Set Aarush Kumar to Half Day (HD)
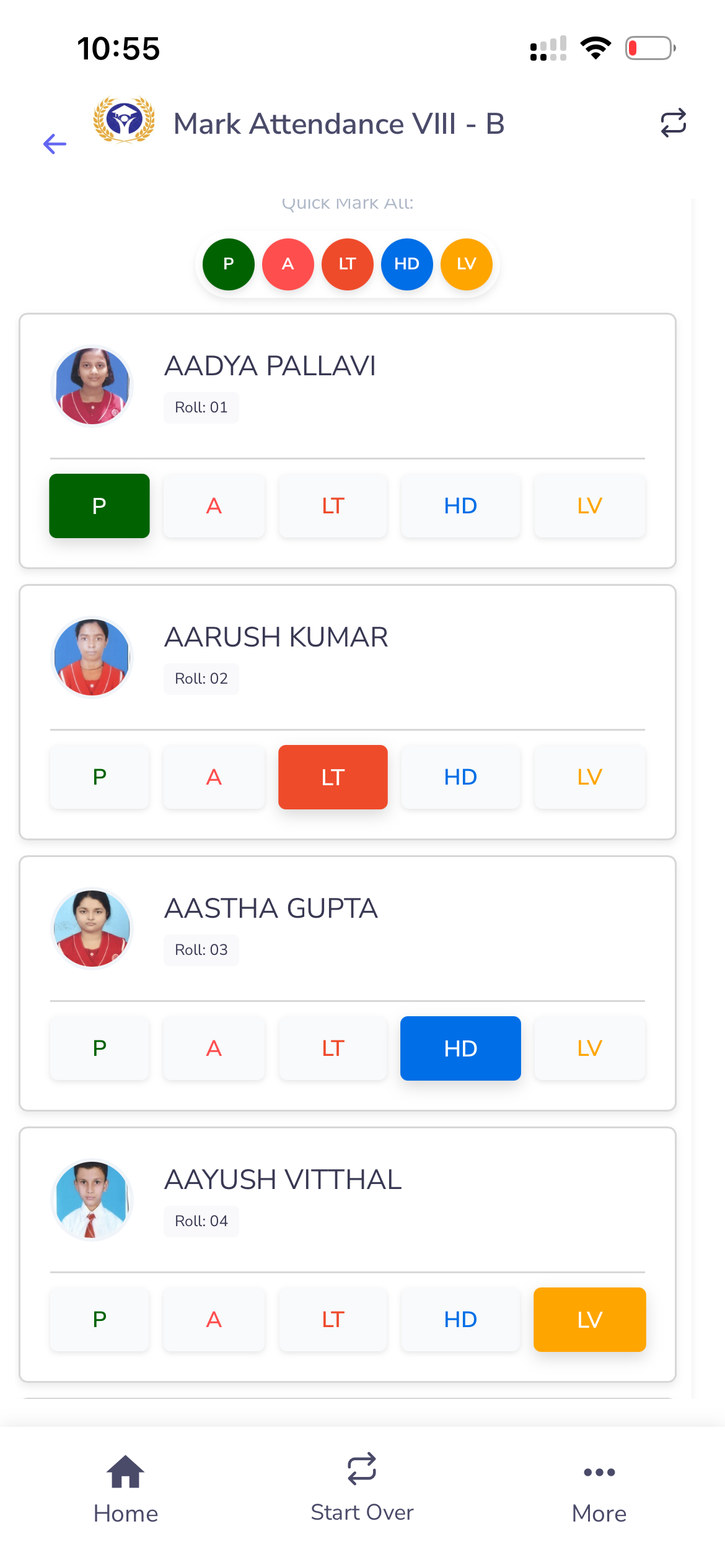Viewport: 725px width, 1568px height. coord(460,777)
